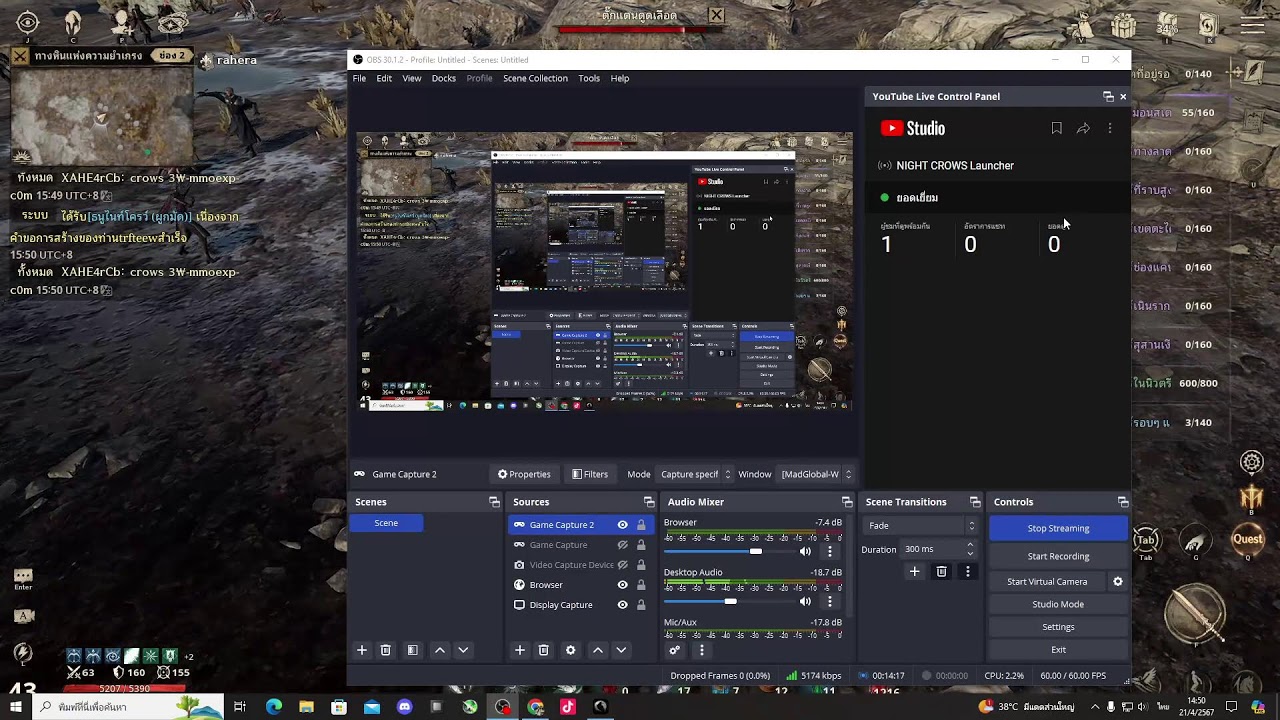
Task: Float the Scenes dock icon
Action: [494, 502]
